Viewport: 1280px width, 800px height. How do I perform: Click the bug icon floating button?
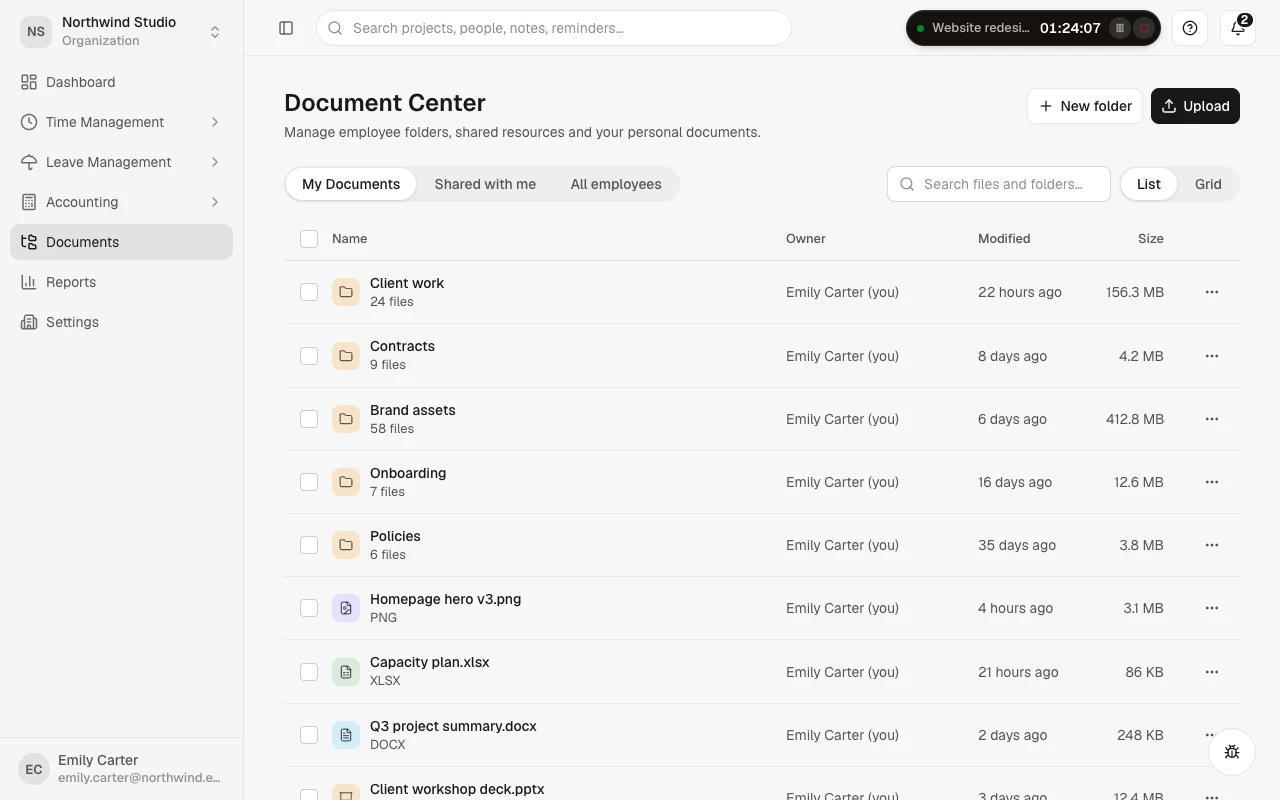[1232, 752]
